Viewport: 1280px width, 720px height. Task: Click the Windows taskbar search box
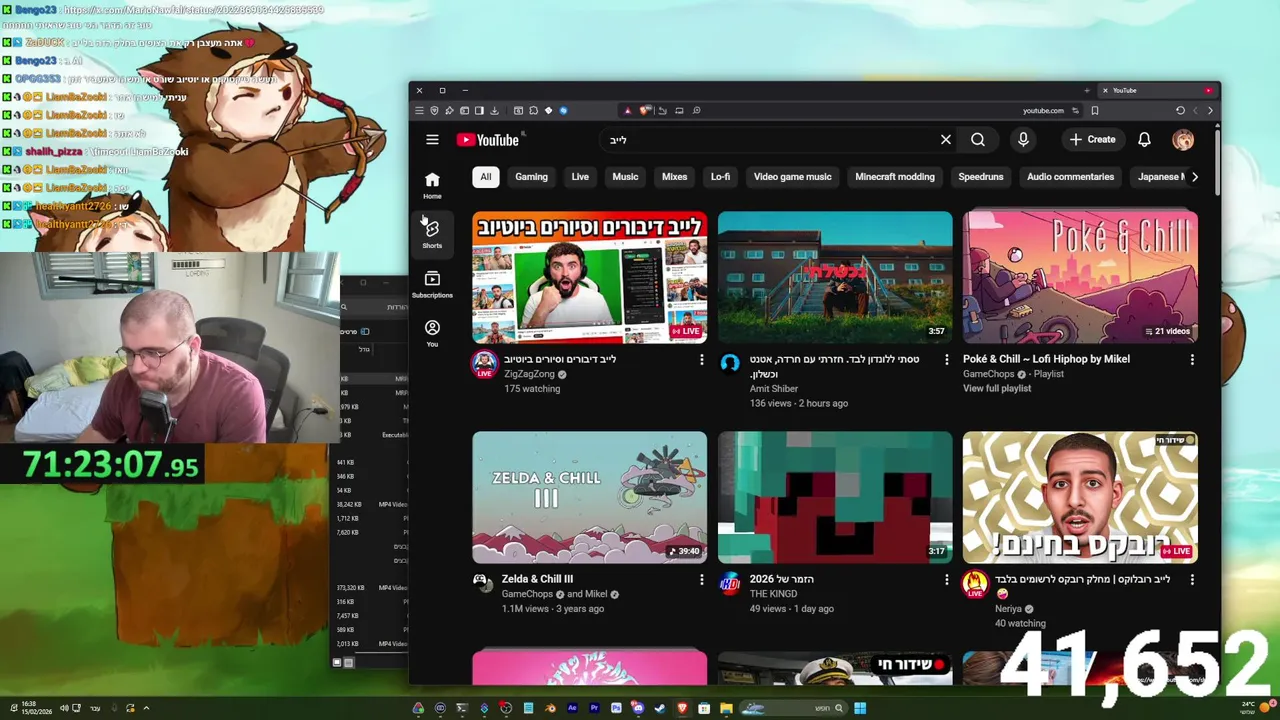pyautogui.click(x=794, y=708)
